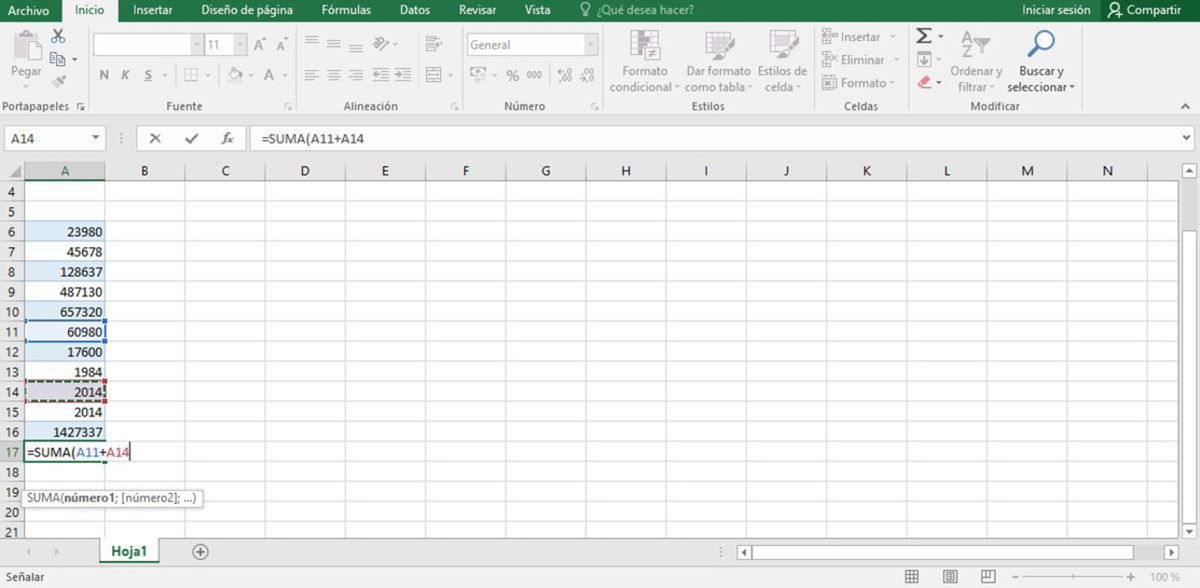The height and width of the screenshot is (588, 1200).
Task: Switch to the Fórmulas ribbon tab
Action: click(x=346, y=10)
